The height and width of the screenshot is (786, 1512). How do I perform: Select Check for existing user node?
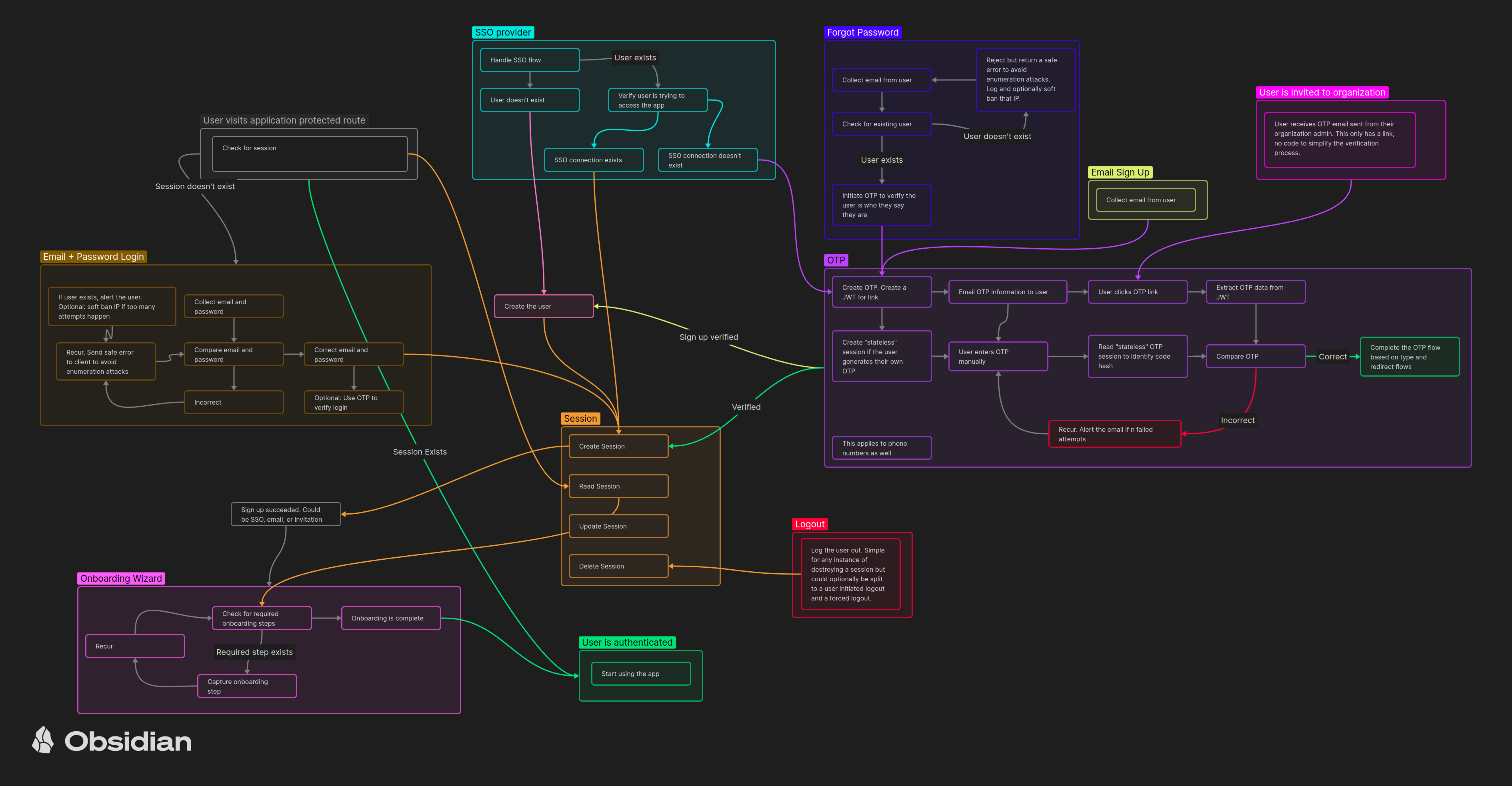coord(882,124)
